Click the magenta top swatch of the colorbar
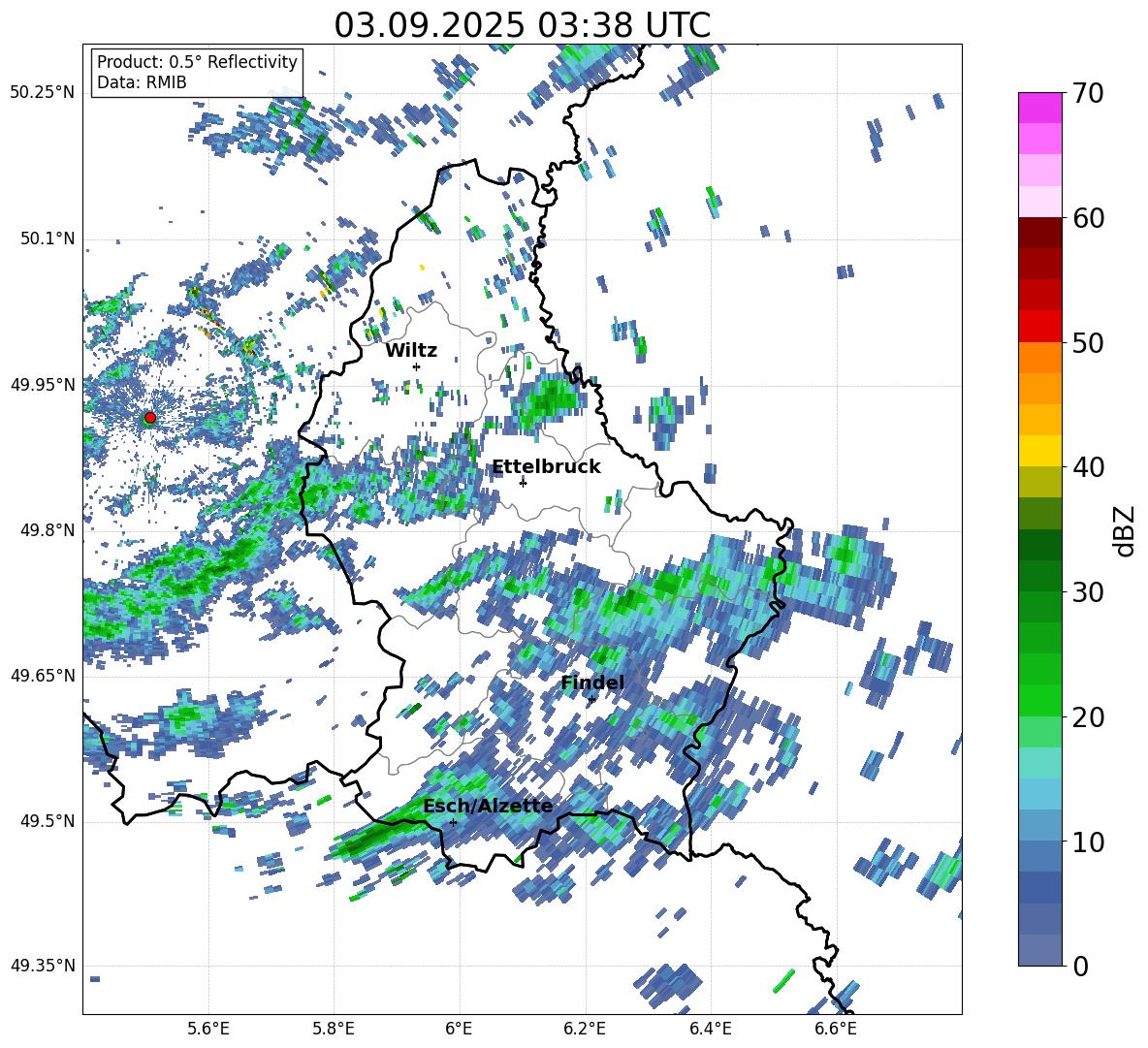 click(x=1039, y=108)
